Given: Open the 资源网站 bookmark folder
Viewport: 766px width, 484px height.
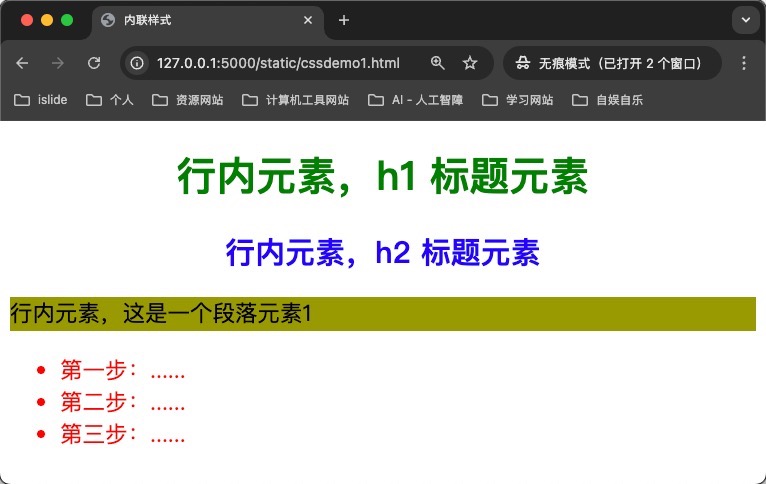Looking at the screenshot, I should (x=188, y=100).
